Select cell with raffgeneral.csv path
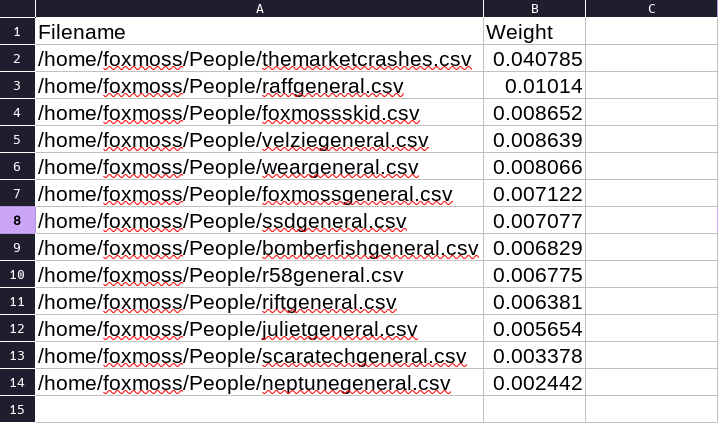 [259, 86]
